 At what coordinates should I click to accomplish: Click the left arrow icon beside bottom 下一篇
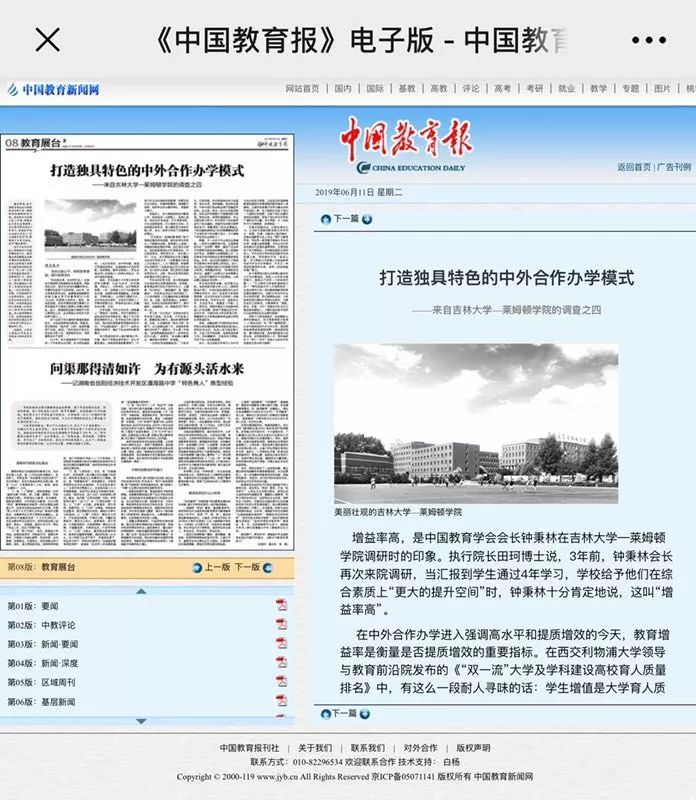326,713
